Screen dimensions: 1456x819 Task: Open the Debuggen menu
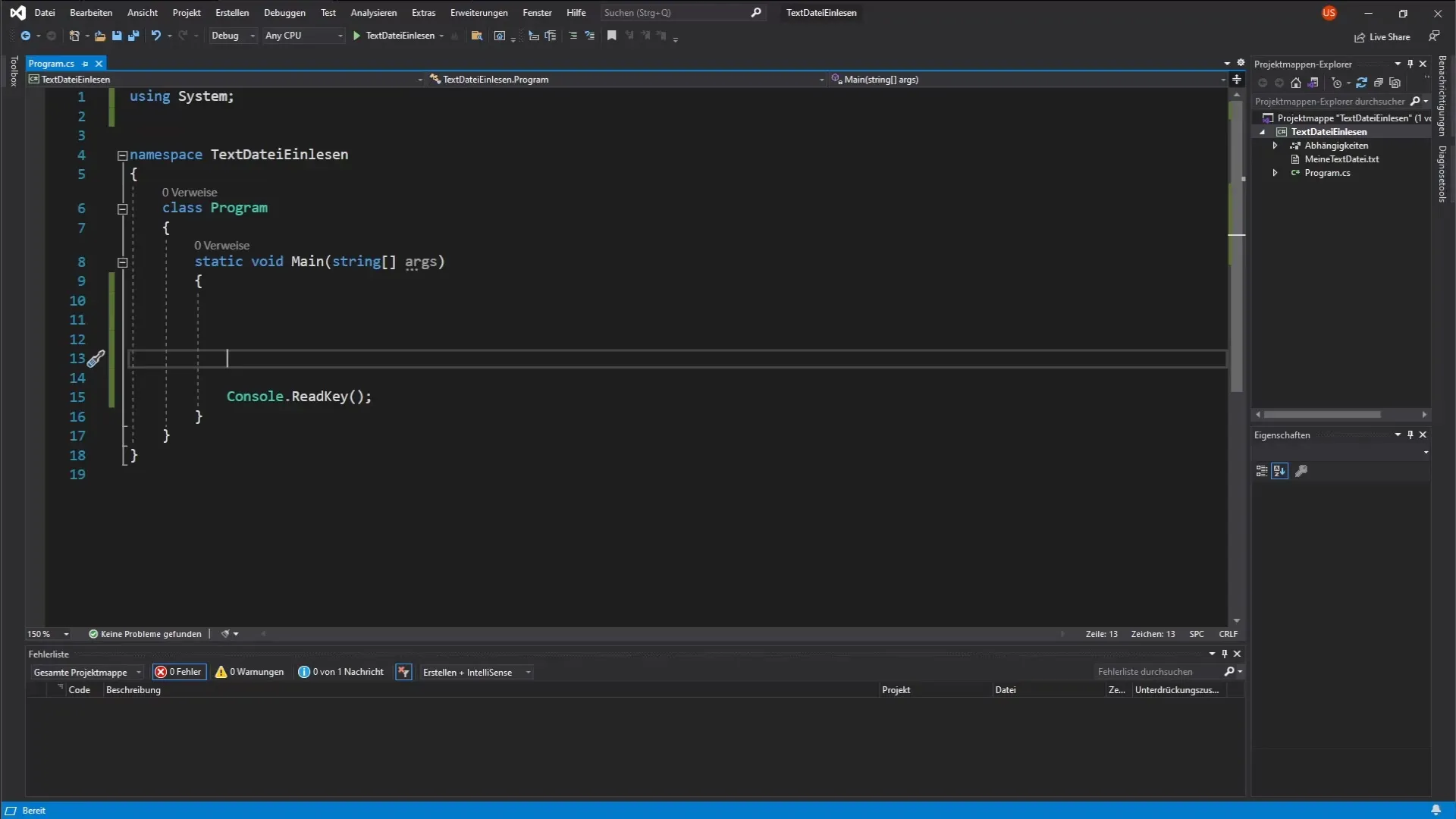(x=284, y=13)
